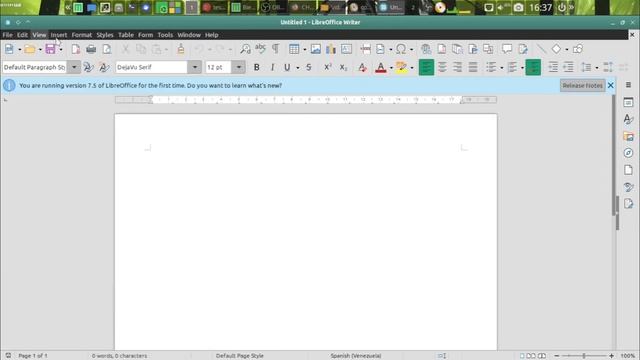Toggle italic formatting
This screenshot has height=360, width=640.
pyautogui.click(x=272, y=67)
